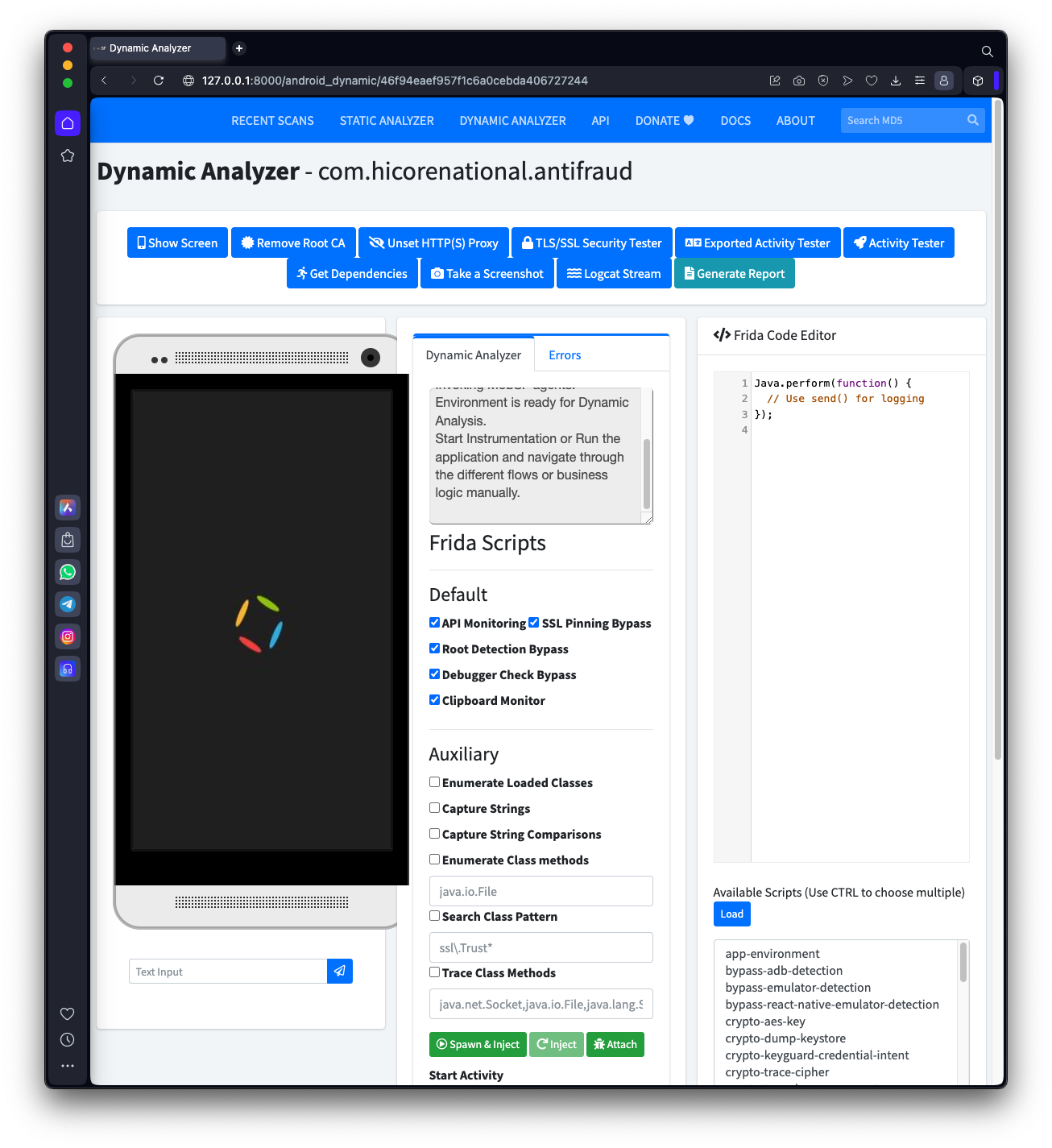The image size is (1052, 1148).
Task: Click the Load scripts button
Action: coord(732,914)
